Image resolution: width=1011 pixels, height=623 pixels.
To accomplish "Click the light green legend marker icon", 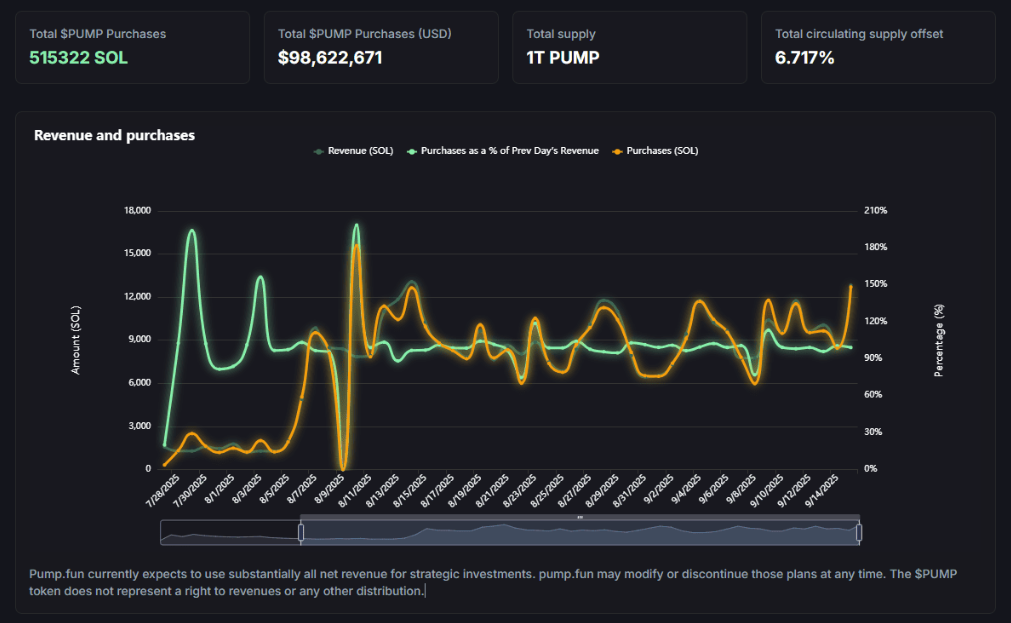I will (412, 152).
